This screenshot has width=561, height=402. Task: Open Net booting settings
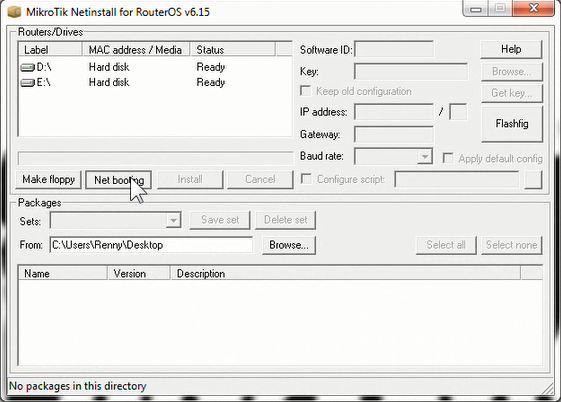pos(118,180)
